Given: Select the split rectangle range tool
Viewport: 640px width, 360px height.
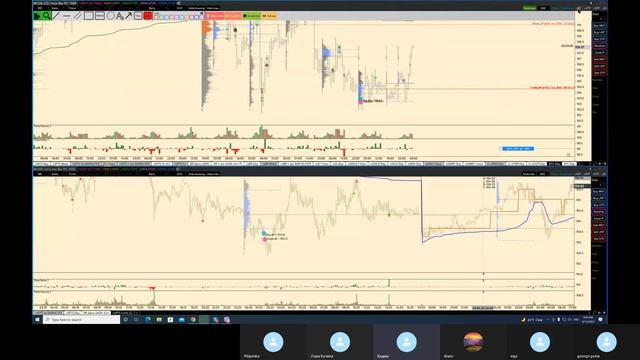Looking at the screenshot, I should [x=100, y=16].
